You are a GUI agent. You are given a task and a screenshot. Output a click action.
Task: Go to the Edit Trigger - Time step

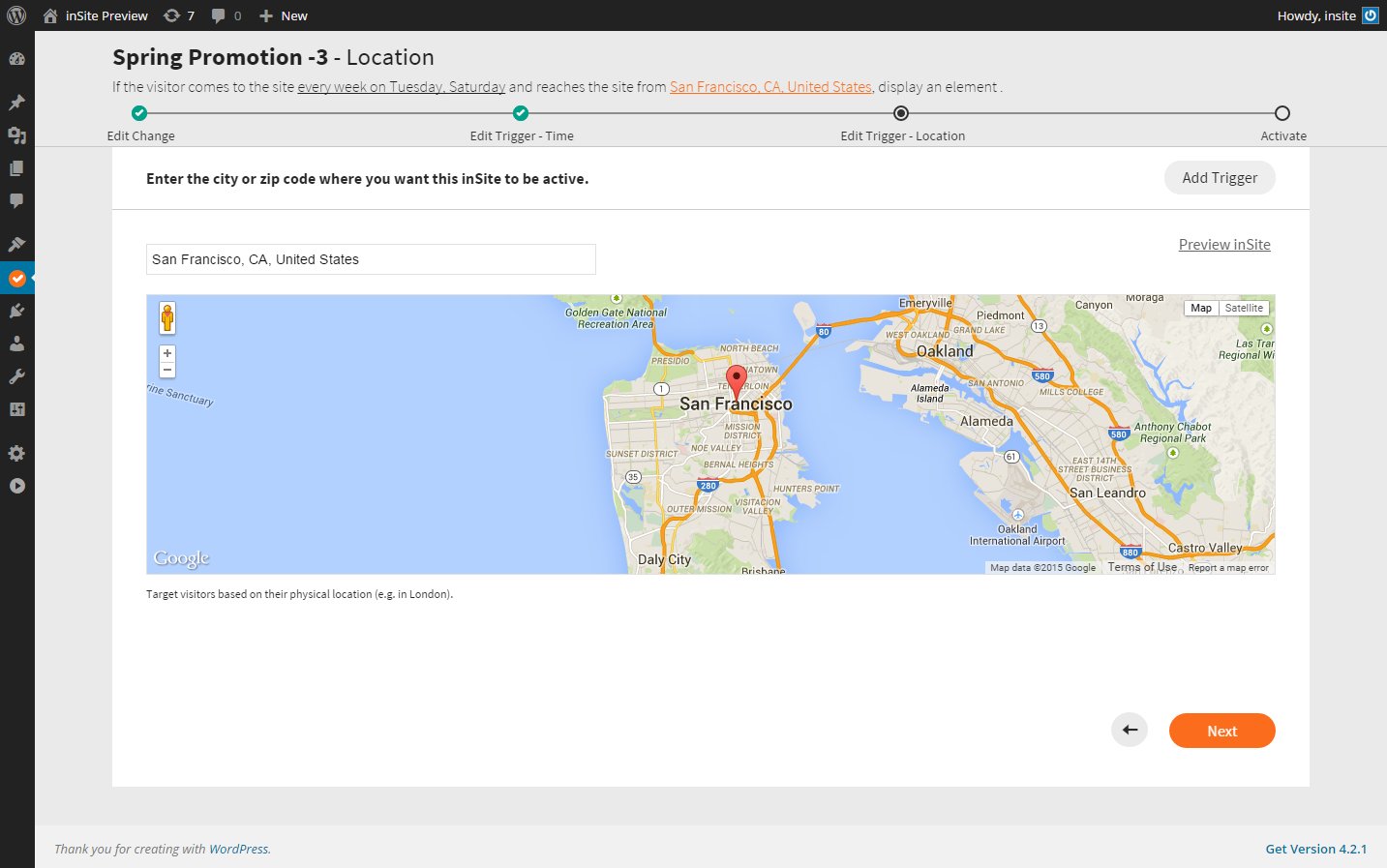pos(521,113)
